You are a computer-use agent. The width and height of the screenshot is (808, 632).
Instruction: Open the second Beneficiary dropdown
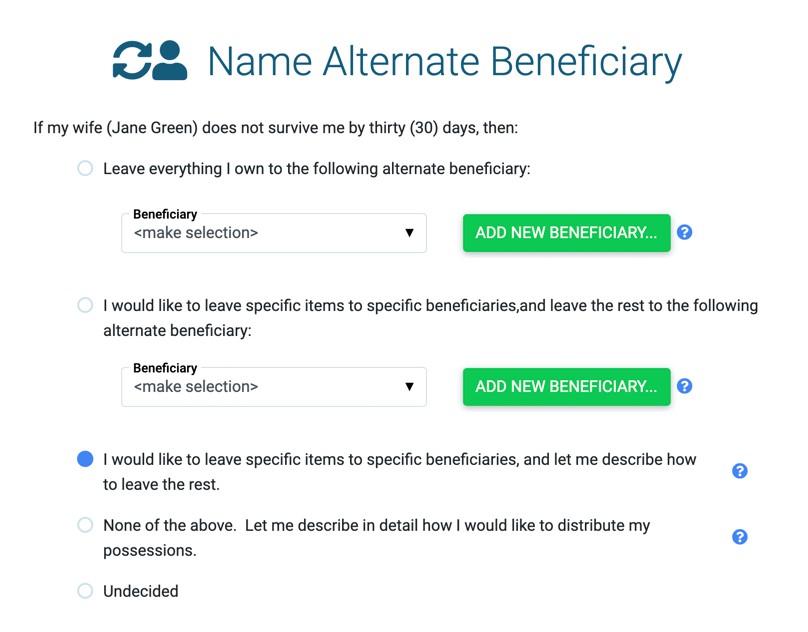click(273, 386)
